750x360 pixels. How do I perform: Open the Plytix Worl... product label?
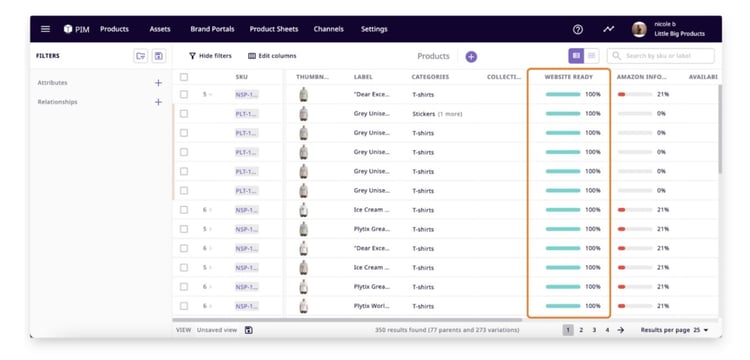pos(372,306)
